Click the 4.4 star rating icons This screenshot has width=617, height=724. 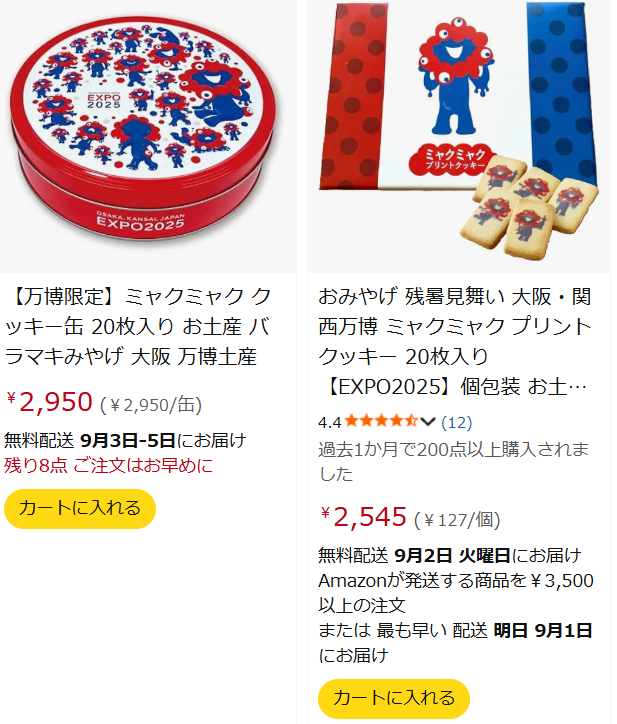381,422
